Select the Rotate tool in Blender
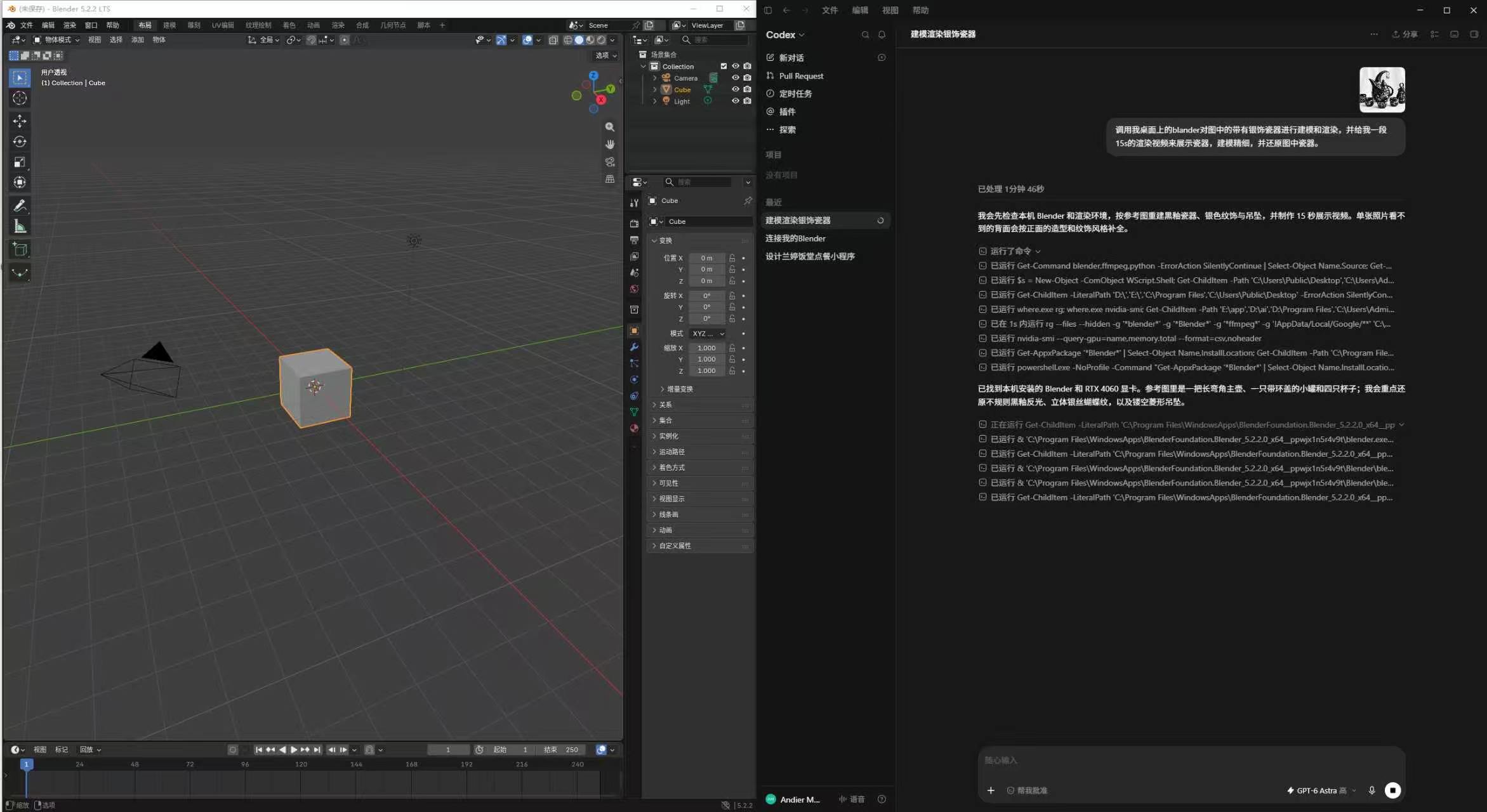 point(20,141)
